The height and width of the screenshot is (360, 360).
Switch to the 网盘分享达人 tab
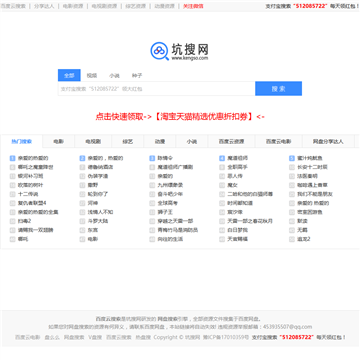(x=328, y=141)
